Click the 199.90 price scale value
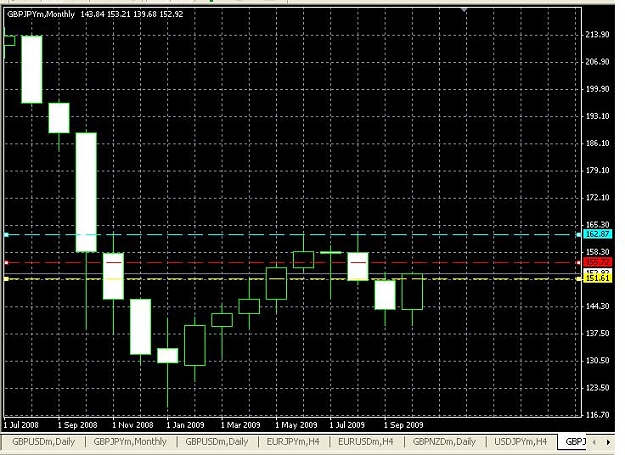The width and height of the screenshot is (625, 455). point(597,89)
